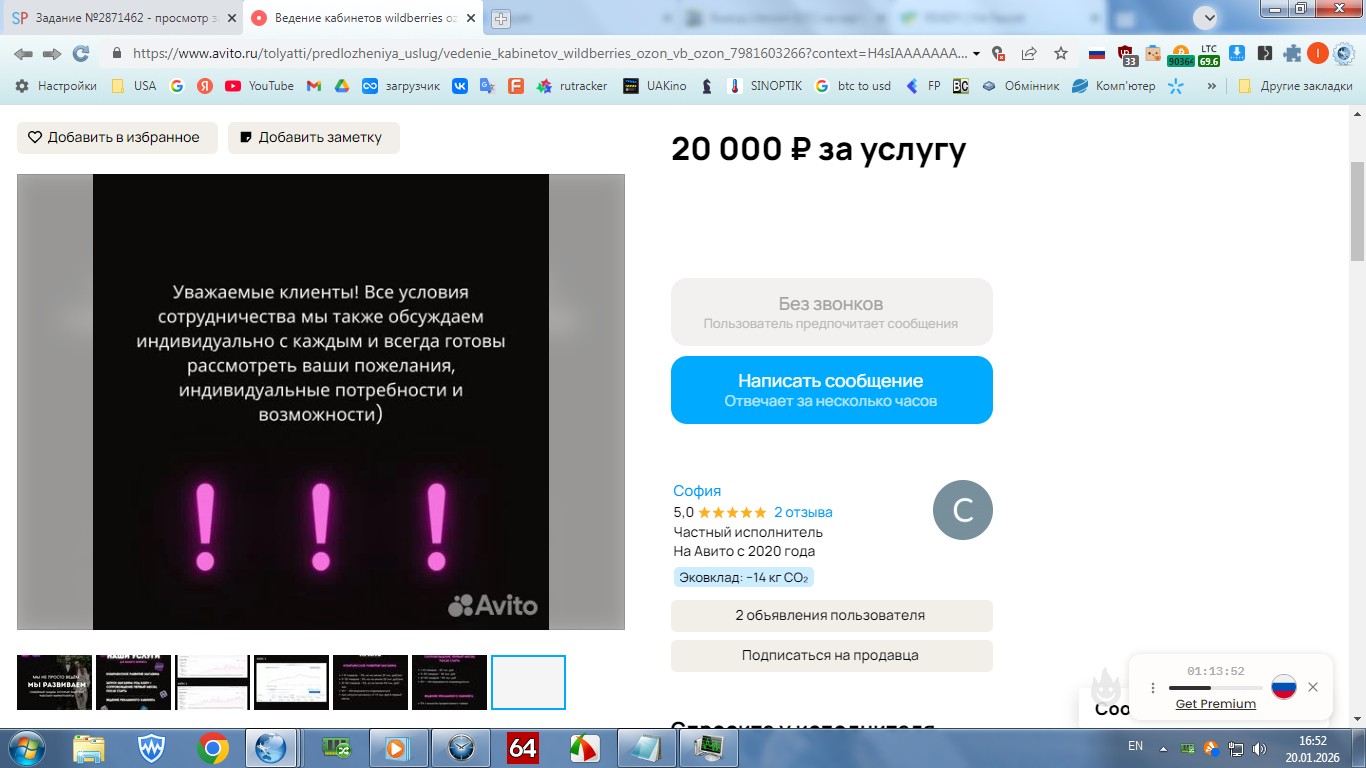This screenshot has width=1366, height=768.
Task: Open the UAKino bookmark
Action: tap(655, 86)
